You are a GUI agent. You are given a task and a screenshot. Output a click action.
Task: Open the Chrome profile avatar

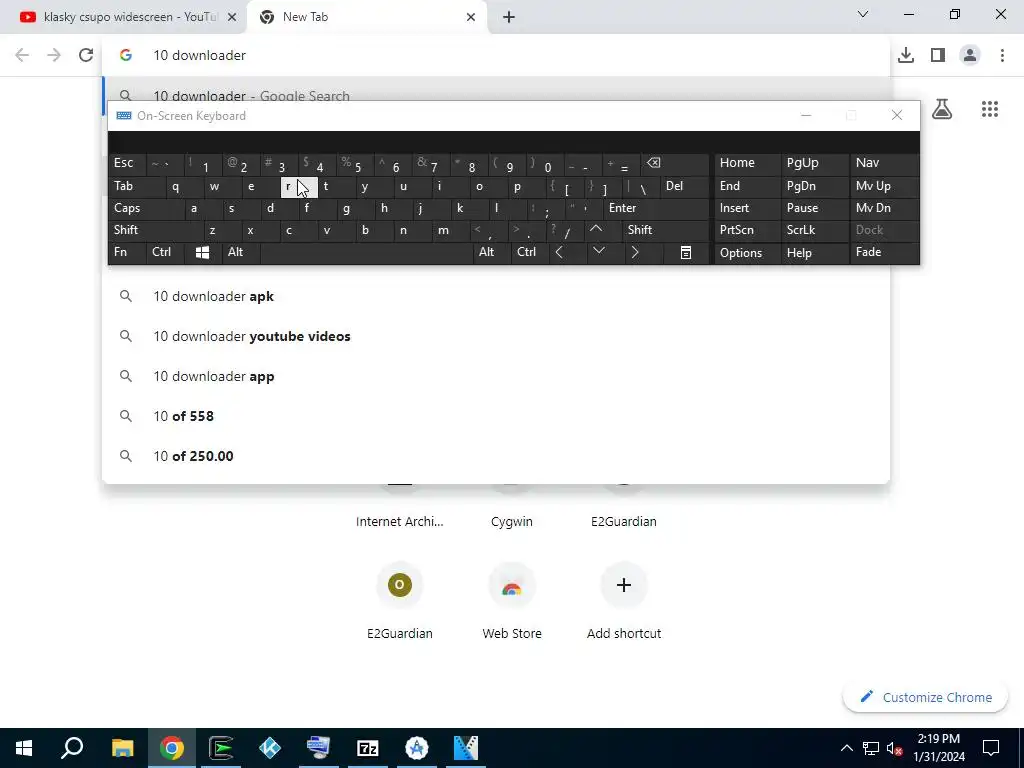point(970,55)
